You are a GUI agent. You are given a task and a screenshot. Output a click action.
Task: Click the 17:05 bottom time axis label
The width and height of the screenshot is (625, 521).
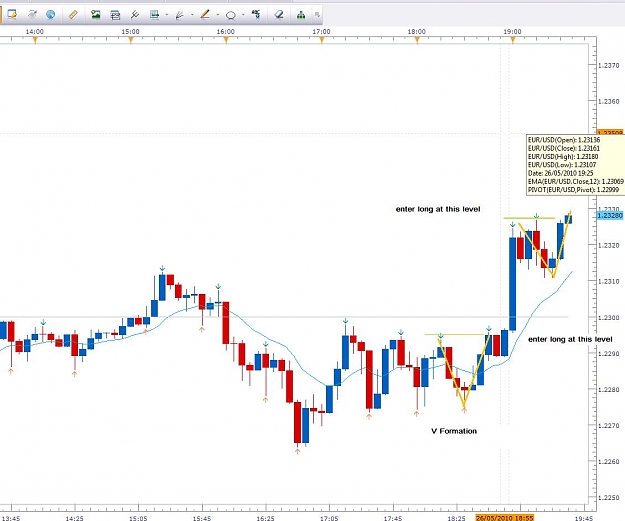329,518
